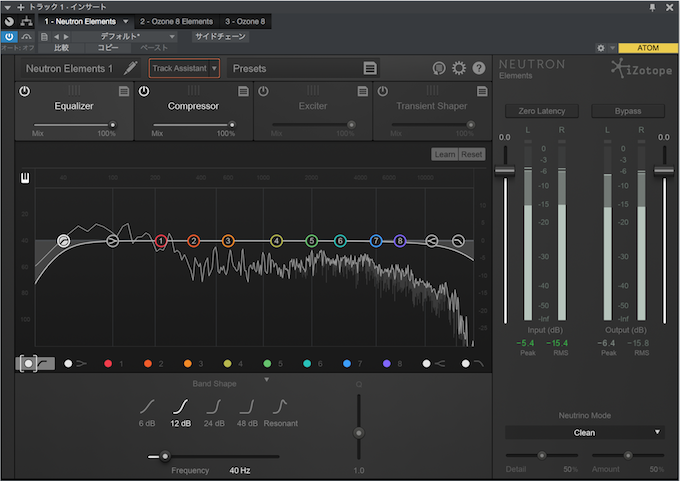Choose the 6 dB band shape
The width and height of the screenshot is (680, 481).
147,412
